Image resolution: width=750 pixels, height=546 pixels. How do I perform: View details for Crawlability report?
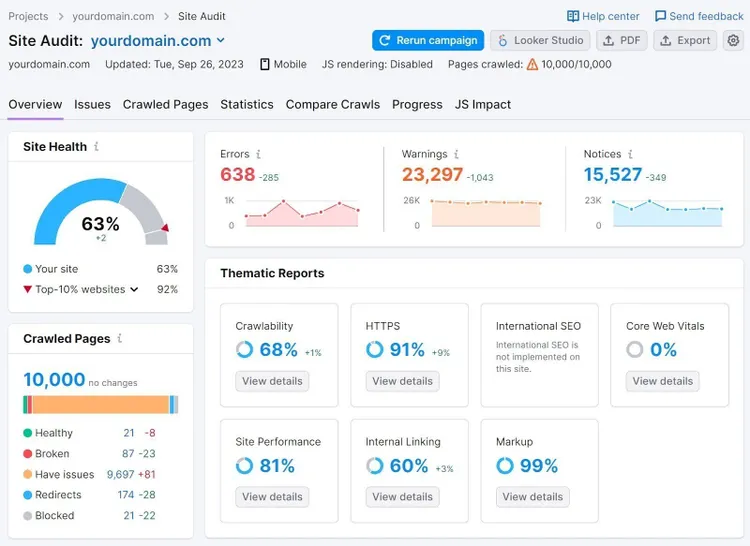(x=272, y=381)
